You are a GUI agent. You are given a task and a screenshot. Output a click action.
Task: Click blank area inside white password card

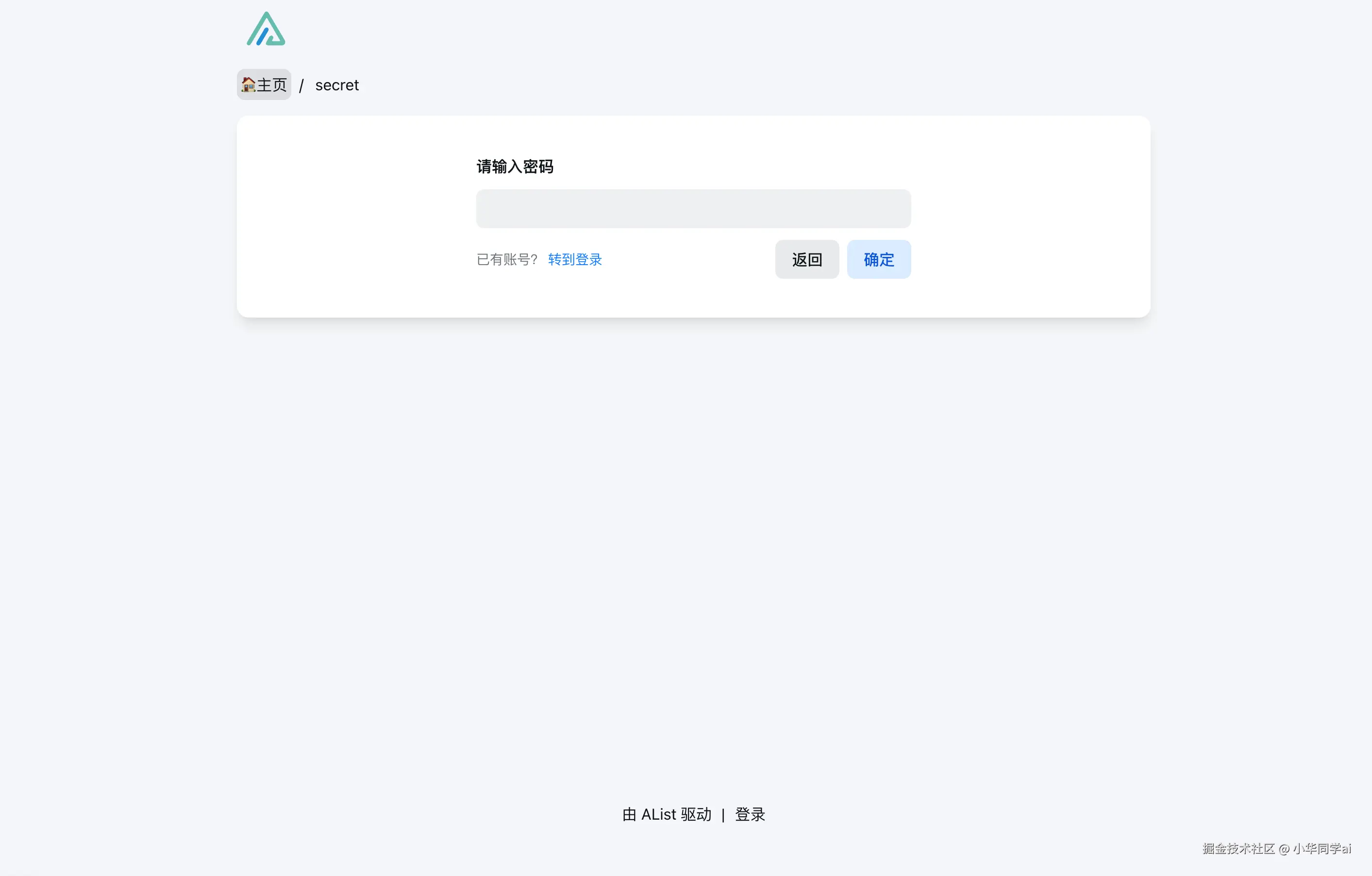353,217
